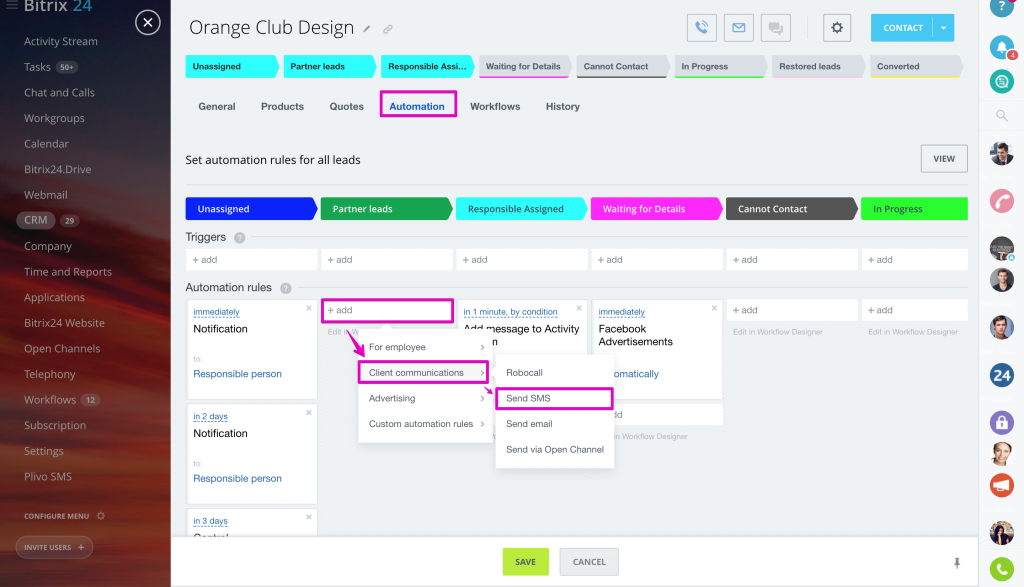1024x587 pixels.
Task: Change the 'in 3 days' rule delay
Action: 210,521
